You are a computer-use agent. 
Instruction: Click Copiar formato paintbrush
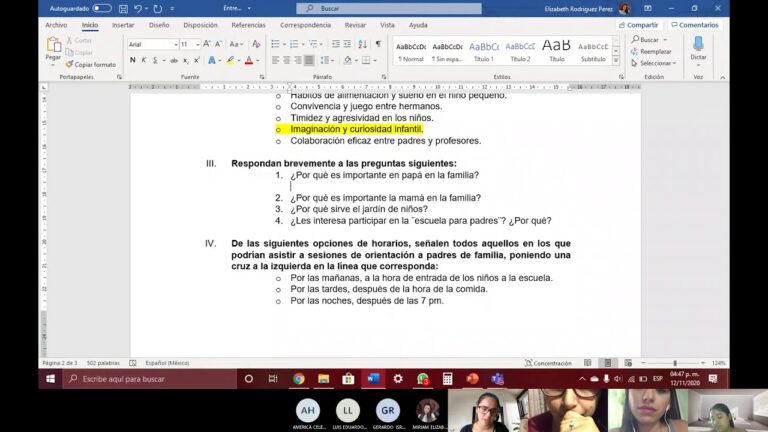coord(91,65)
